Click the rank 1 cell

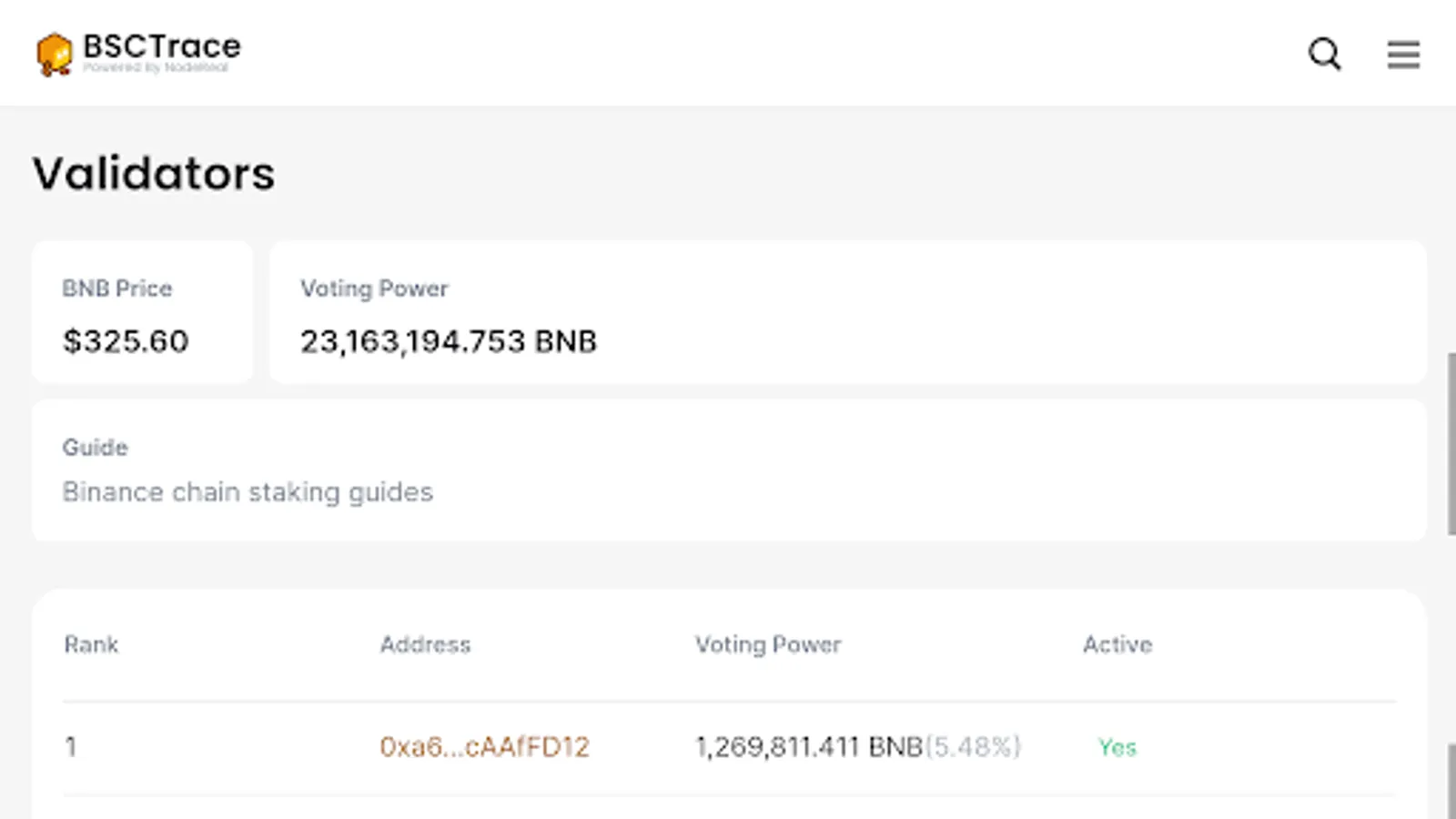click(71, 747)
